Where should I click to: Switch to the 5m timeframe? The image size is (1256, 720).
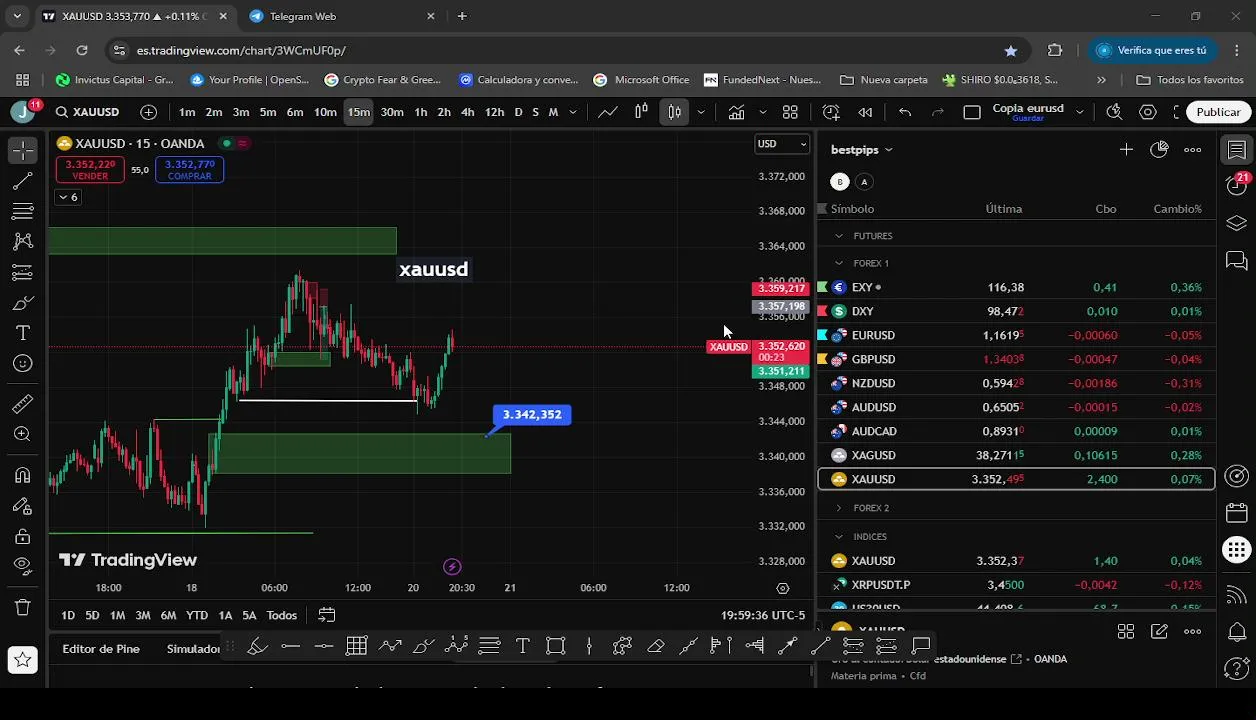(268, 112)
